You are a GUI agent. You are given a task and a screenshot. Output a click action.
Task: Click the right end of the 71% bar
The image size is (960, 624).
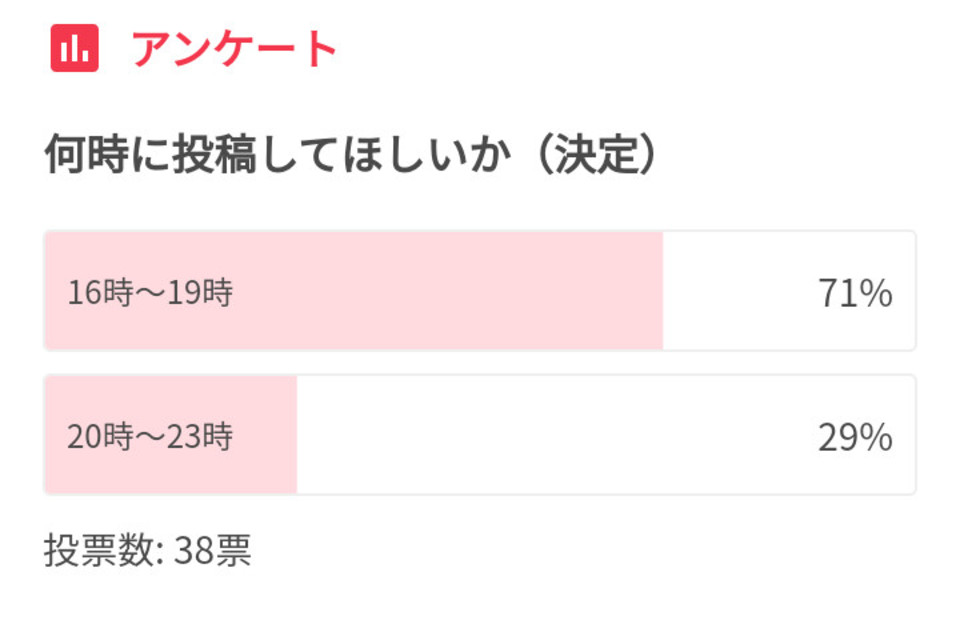pyautogui.click(x=658, y=291)
